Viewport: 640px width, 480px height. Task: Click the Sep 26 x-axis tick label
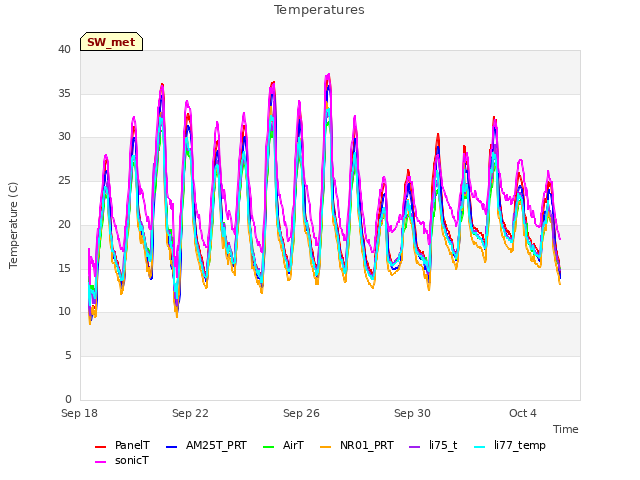pyautogui.click(x=302, y=413)
